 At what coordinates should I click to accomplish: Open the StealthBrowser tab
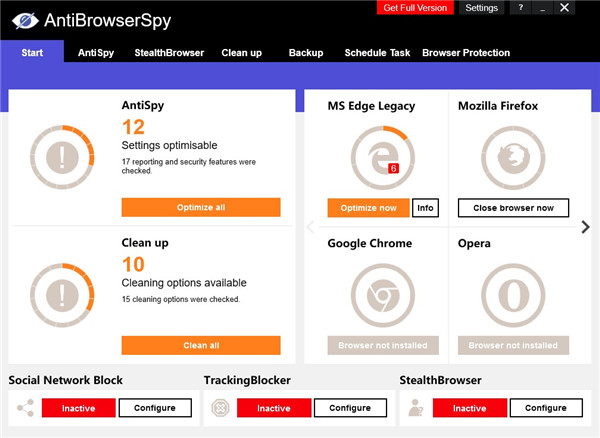[x=169, y=53]
